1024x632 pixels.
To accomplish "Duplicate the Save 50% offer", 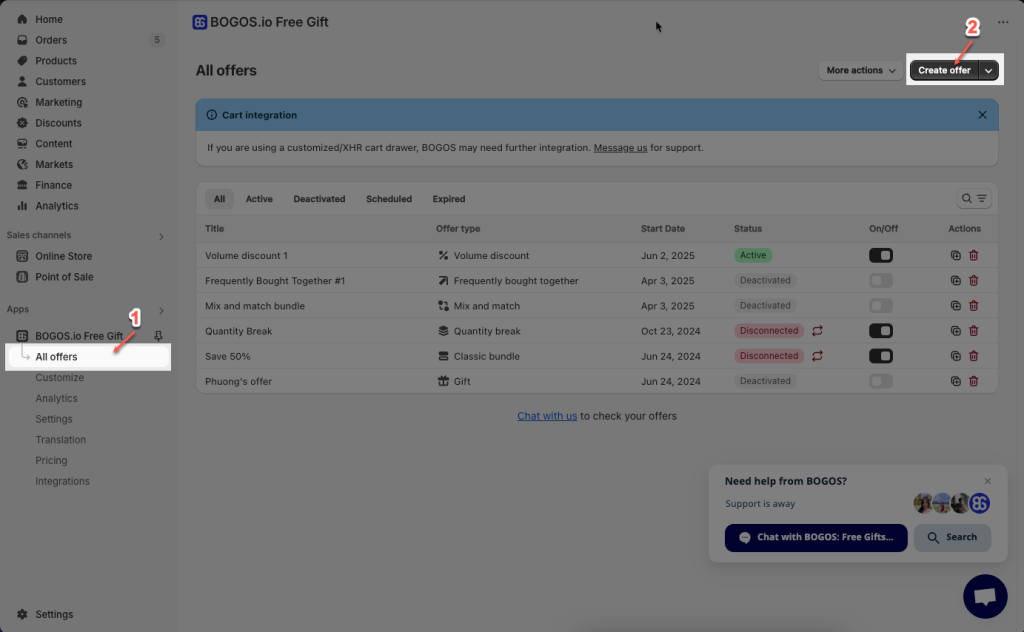I will click(955, 356).
